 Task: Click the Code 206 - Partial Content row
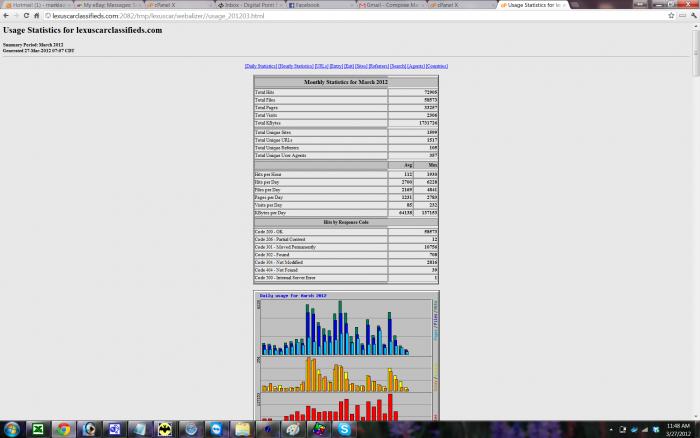tap(346, 239)
